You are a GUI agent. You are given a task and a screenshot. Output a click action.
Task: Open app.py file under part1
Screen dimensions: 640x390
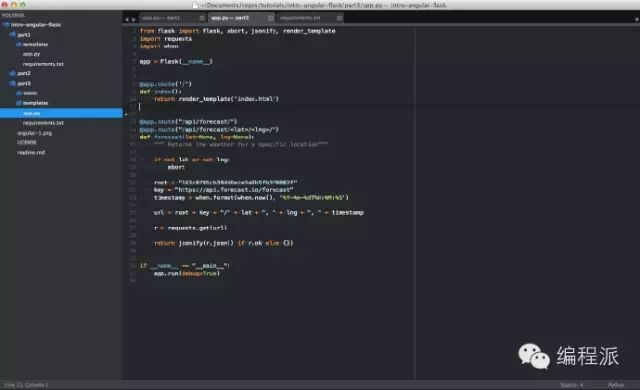pos(31,54)
